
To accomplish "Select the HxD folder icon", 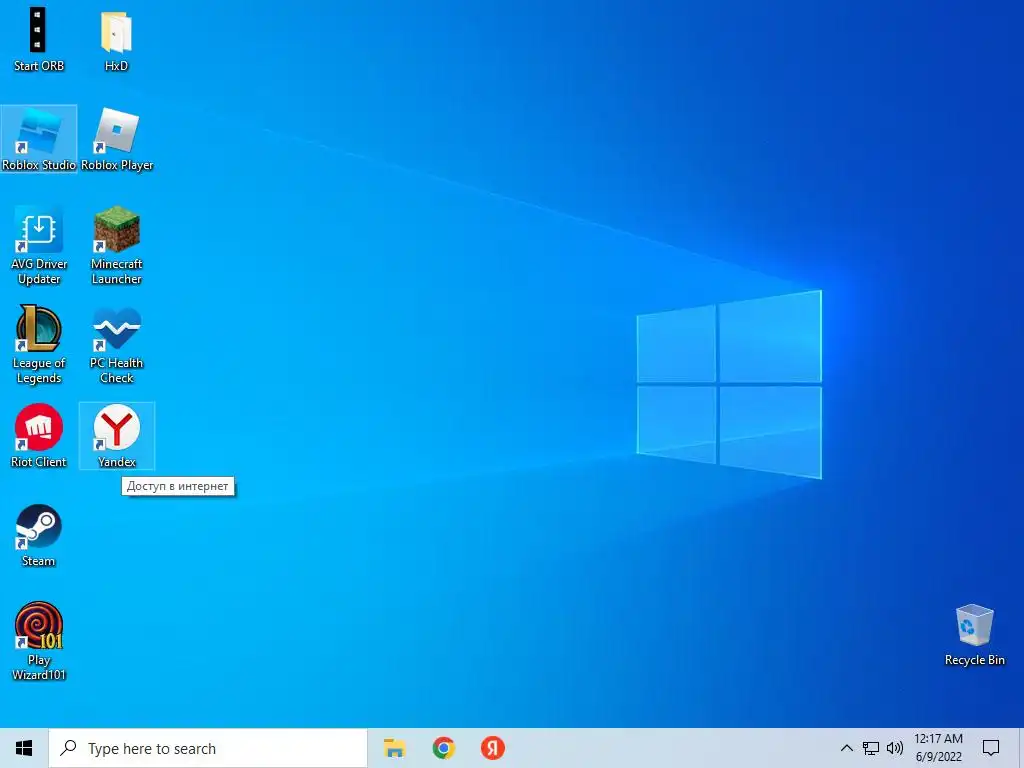I will [x=116, y=39].
